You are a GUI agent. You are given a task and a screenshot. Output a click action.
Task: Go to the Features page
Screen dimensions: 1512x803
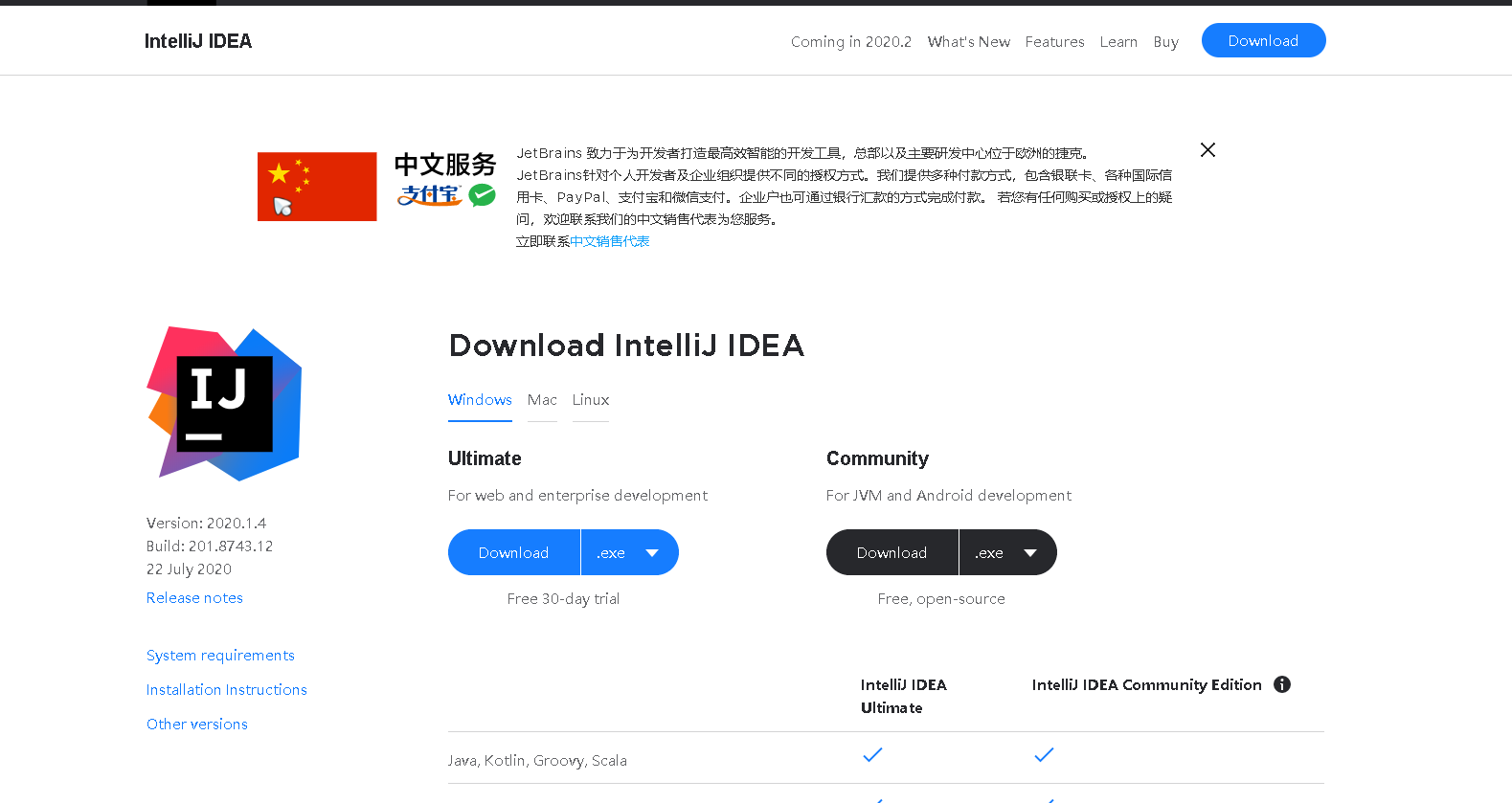pyautogui.click(x=1055, y=42)
